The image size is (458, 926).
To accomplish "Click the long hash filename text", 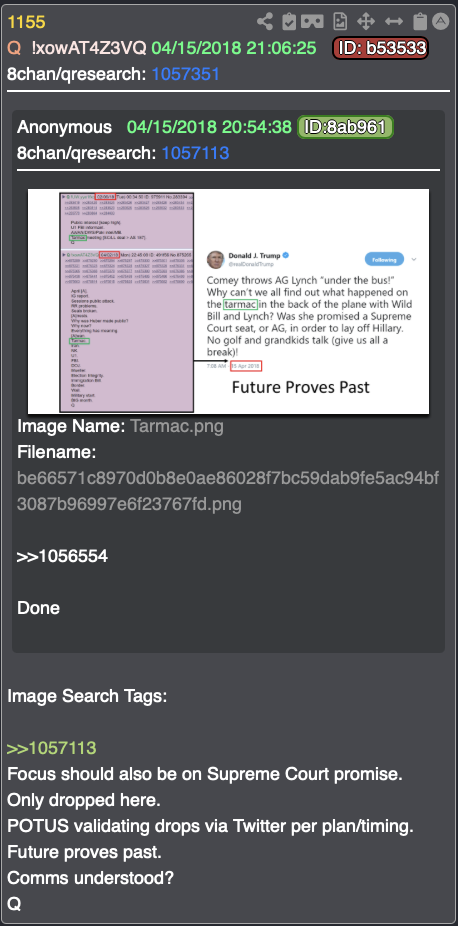I will pyautogui.click(x=228, y=491).
